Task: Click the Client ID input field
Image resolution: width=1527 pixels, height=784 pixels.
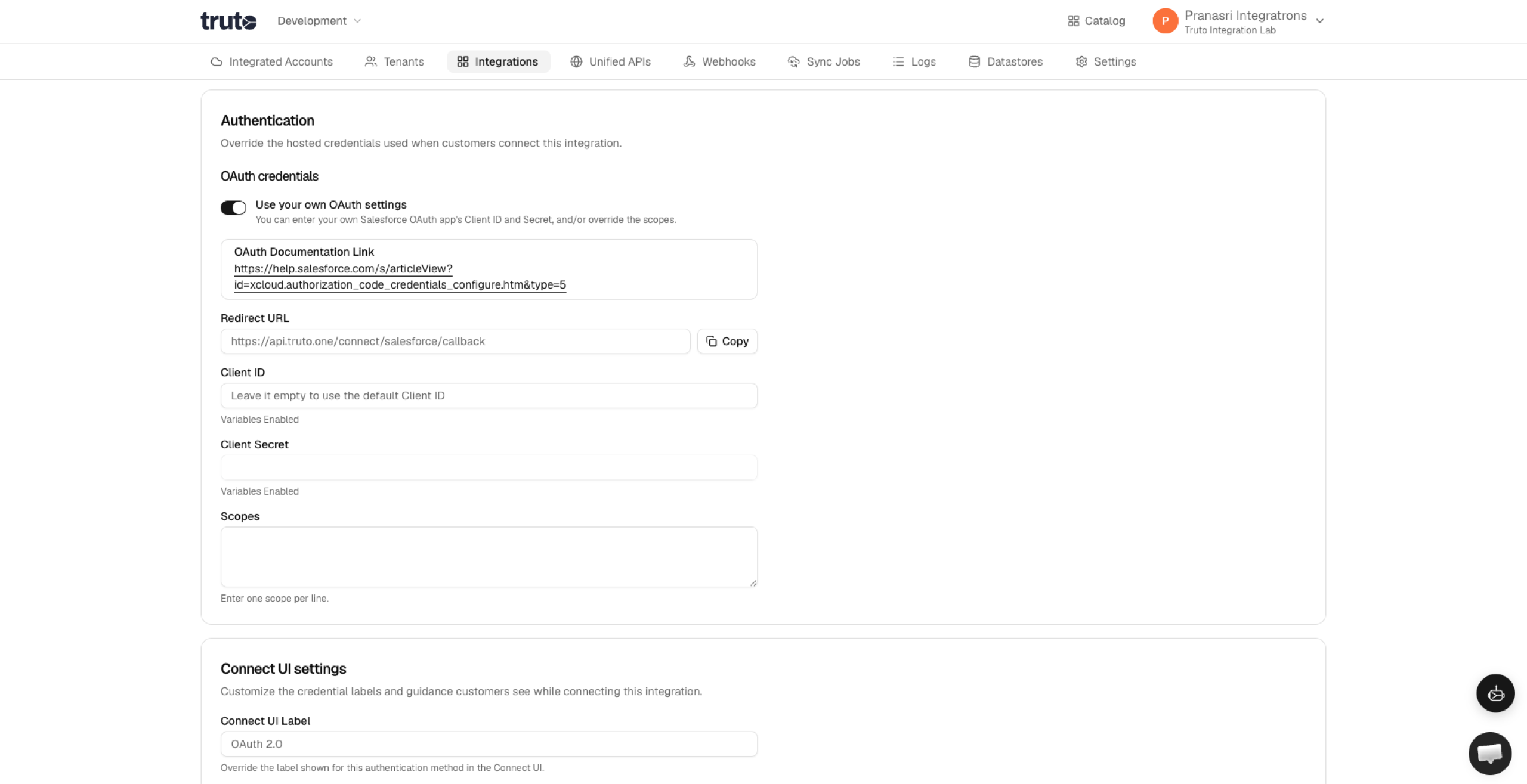Action: [489, 395]
